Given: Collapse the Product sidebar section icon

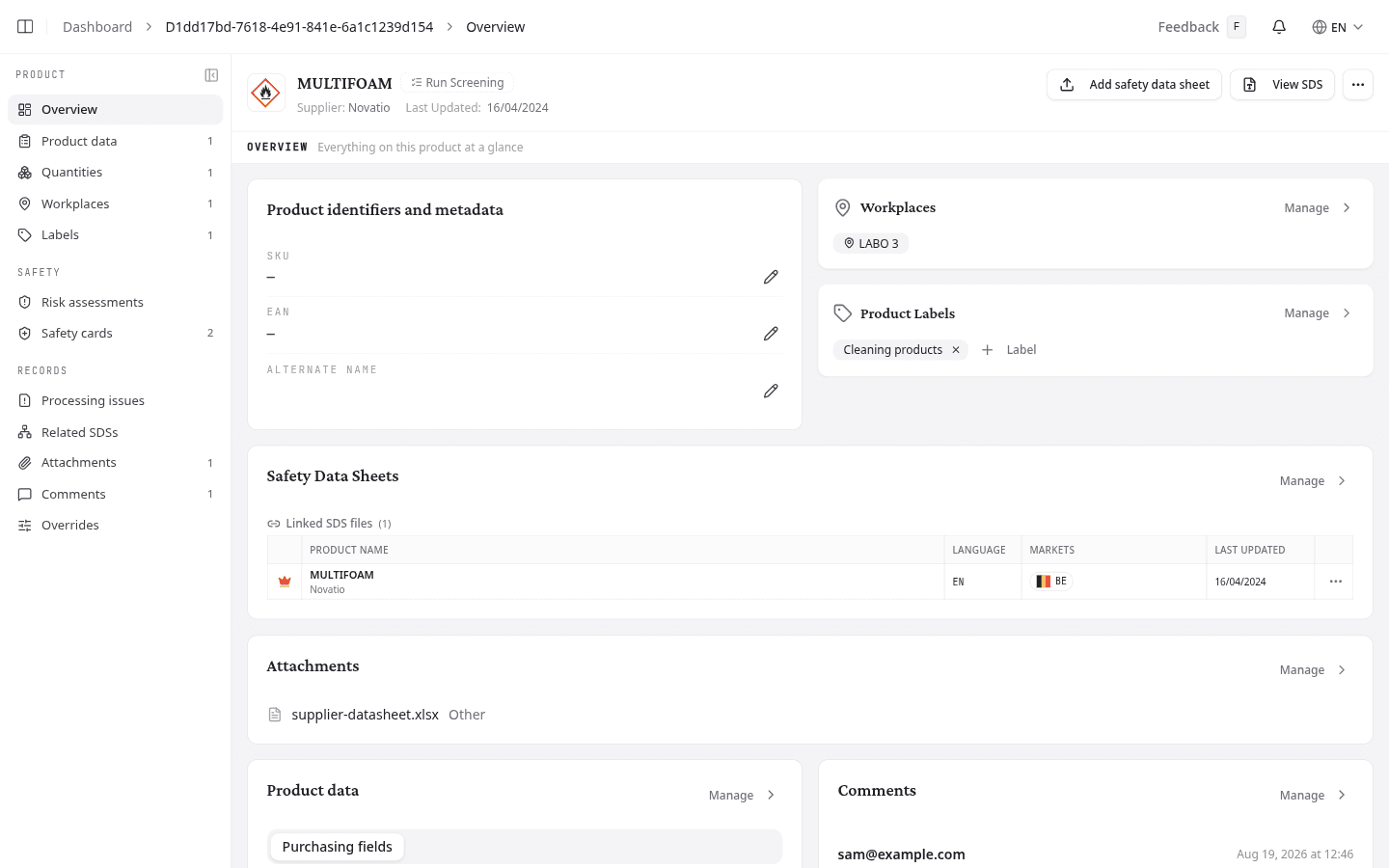Looking at the screenshot, I should tap(211, 75).
